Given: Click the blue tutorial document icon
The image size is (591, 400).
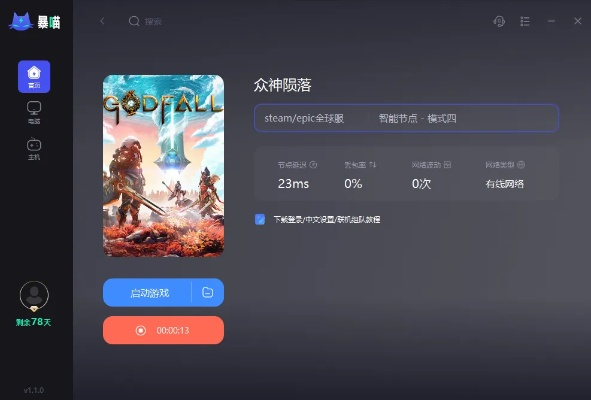Looking at the screenshot, I should pyautogui.click(x=260, y=219).
